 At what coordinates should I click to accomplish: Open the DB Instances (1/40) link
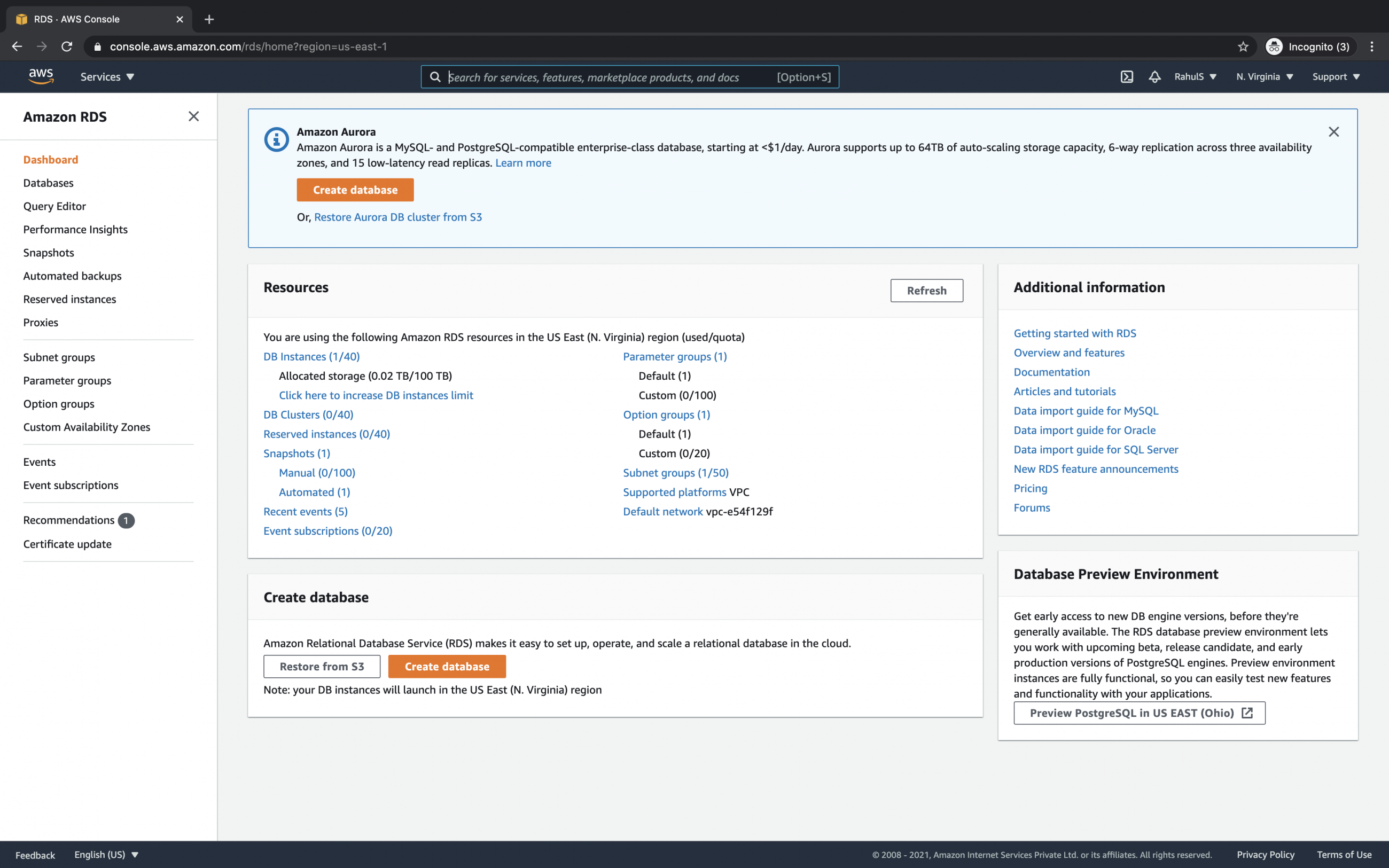311,356
